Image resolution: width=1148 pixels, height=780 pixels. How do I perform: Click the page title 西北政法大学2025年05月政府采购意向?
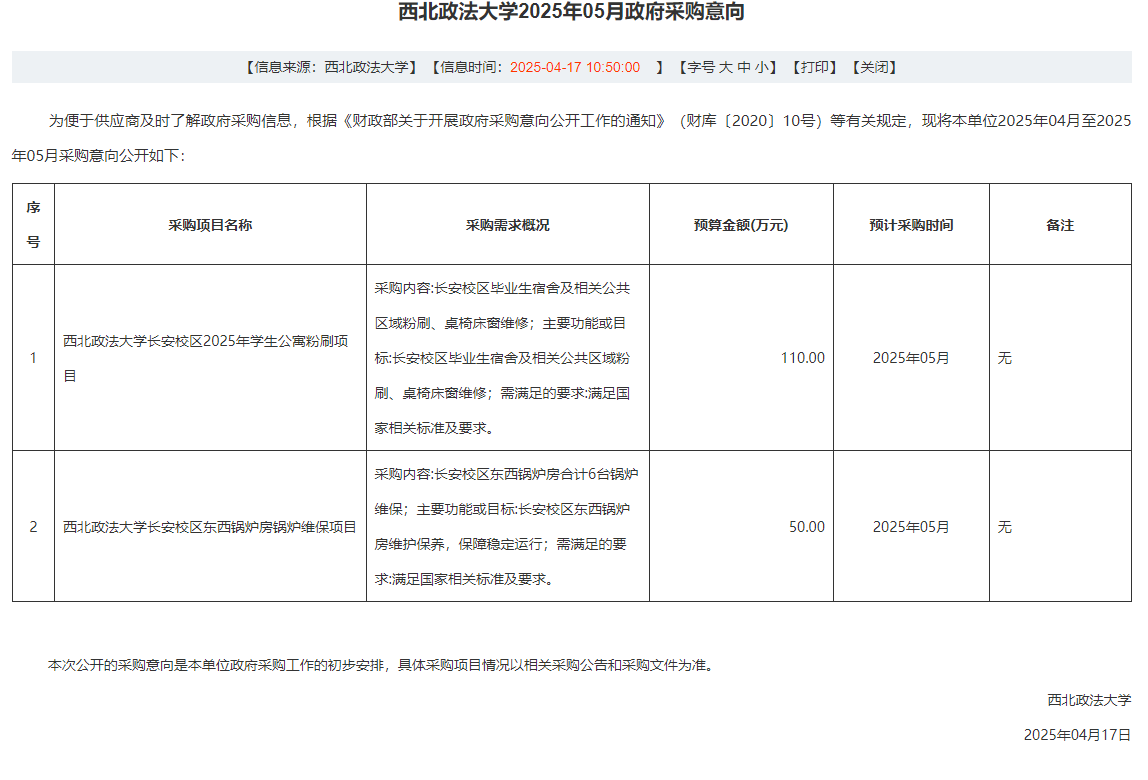(x=571, y=12)
